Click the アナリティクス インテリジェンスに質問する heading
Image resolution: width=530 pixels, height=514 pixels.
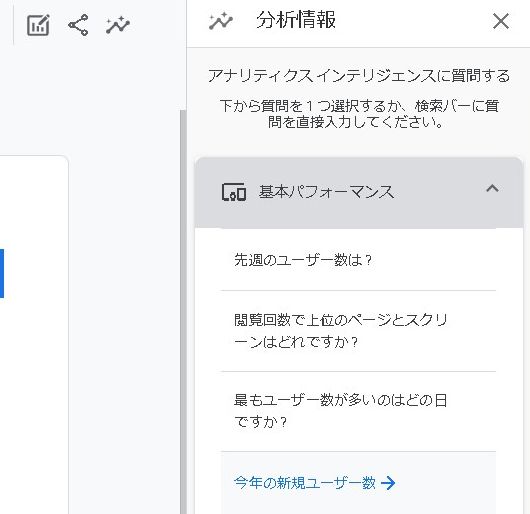point(359,76)
